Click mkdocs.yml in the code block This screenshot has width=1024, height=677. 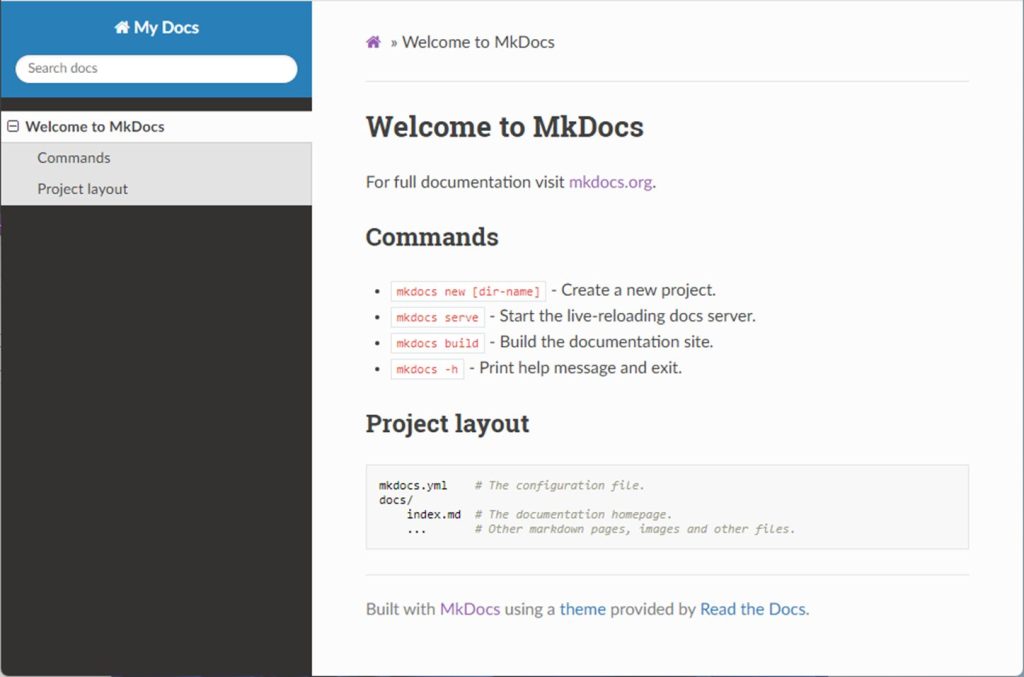tap(413, 485)
